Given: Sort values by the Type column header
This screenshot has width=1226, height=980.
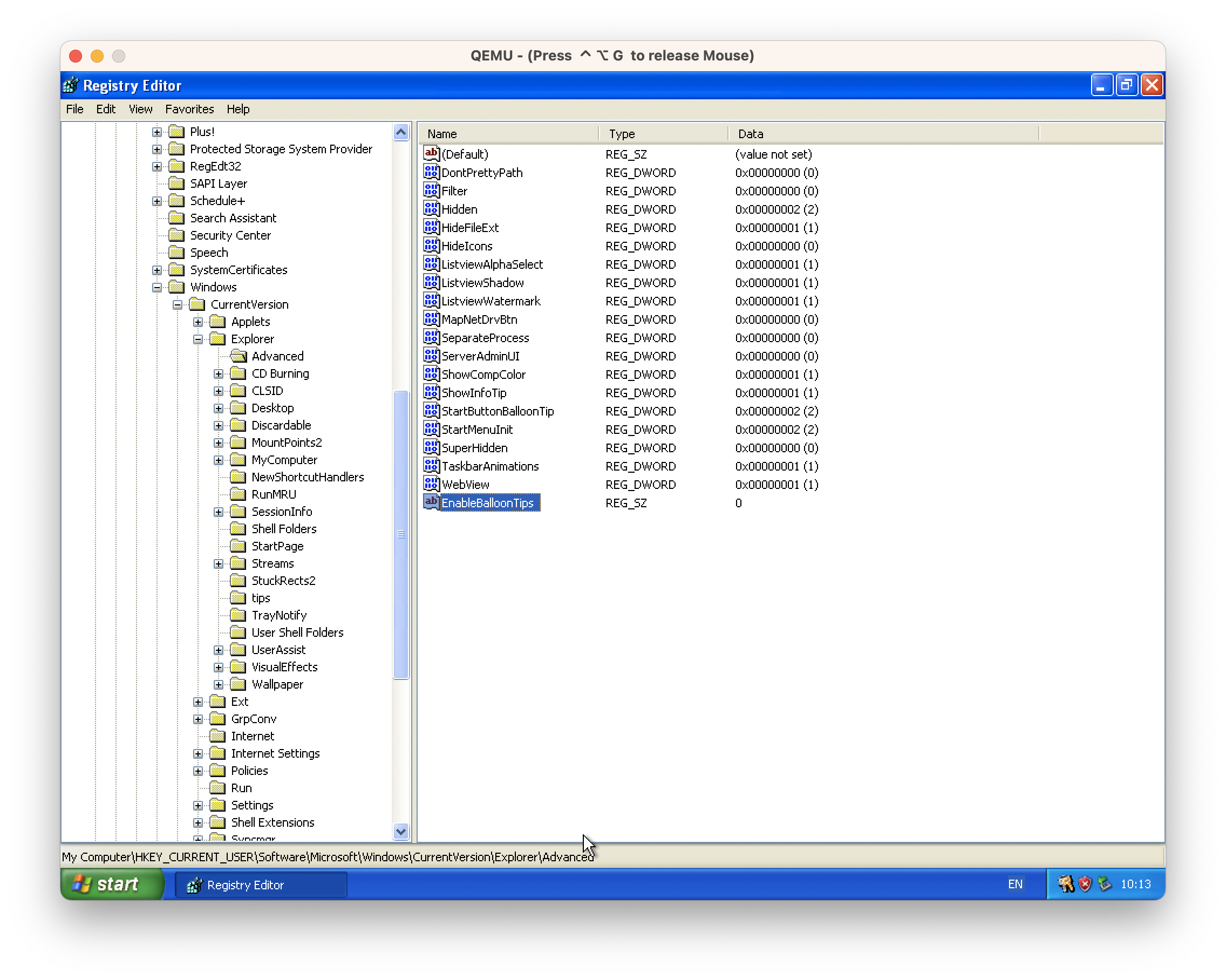Looking at the screenshot, I should 663,134.
